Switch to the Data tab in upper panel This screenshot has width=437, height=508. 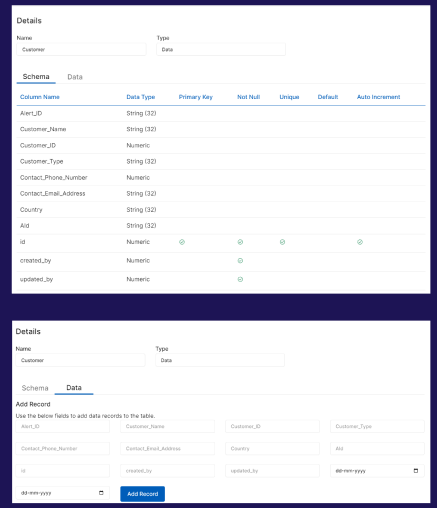[75, 77]
